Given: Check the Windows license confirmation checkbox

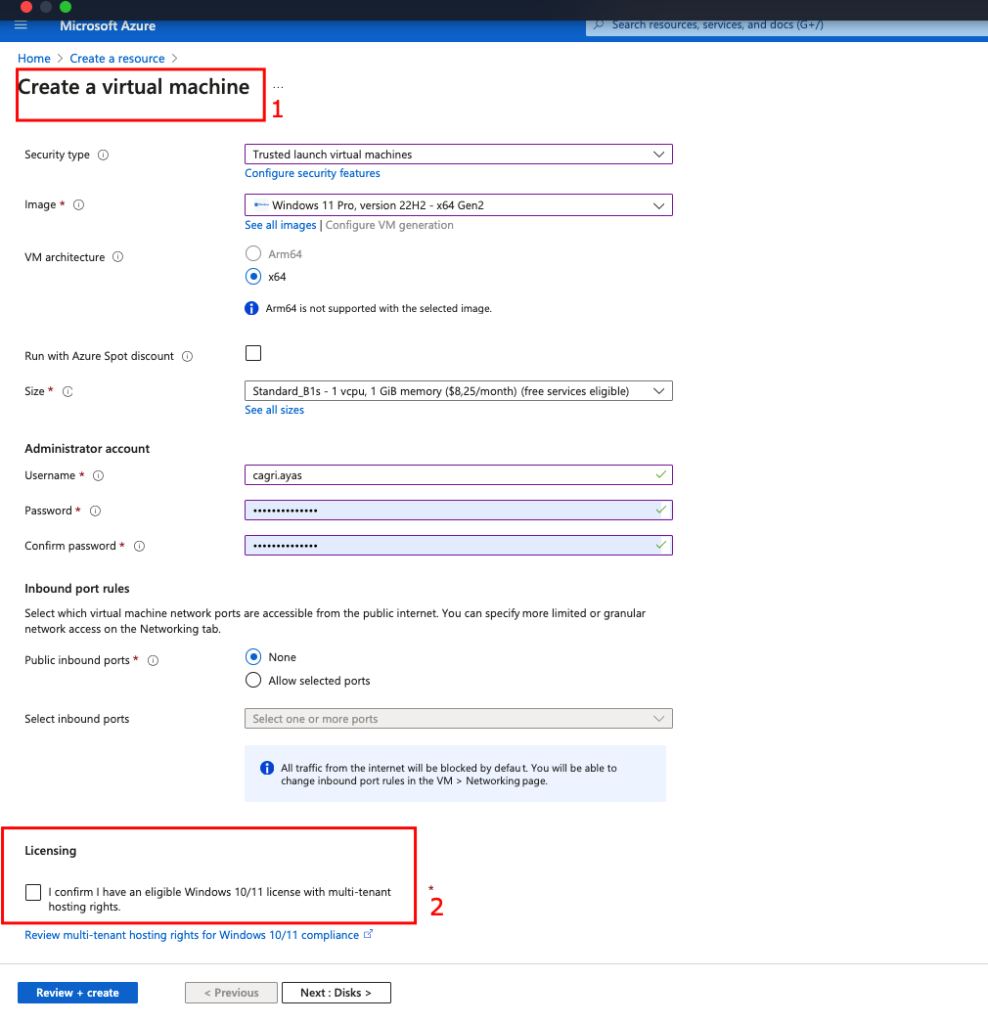Looking at the screenshot, I should [34, 892].
